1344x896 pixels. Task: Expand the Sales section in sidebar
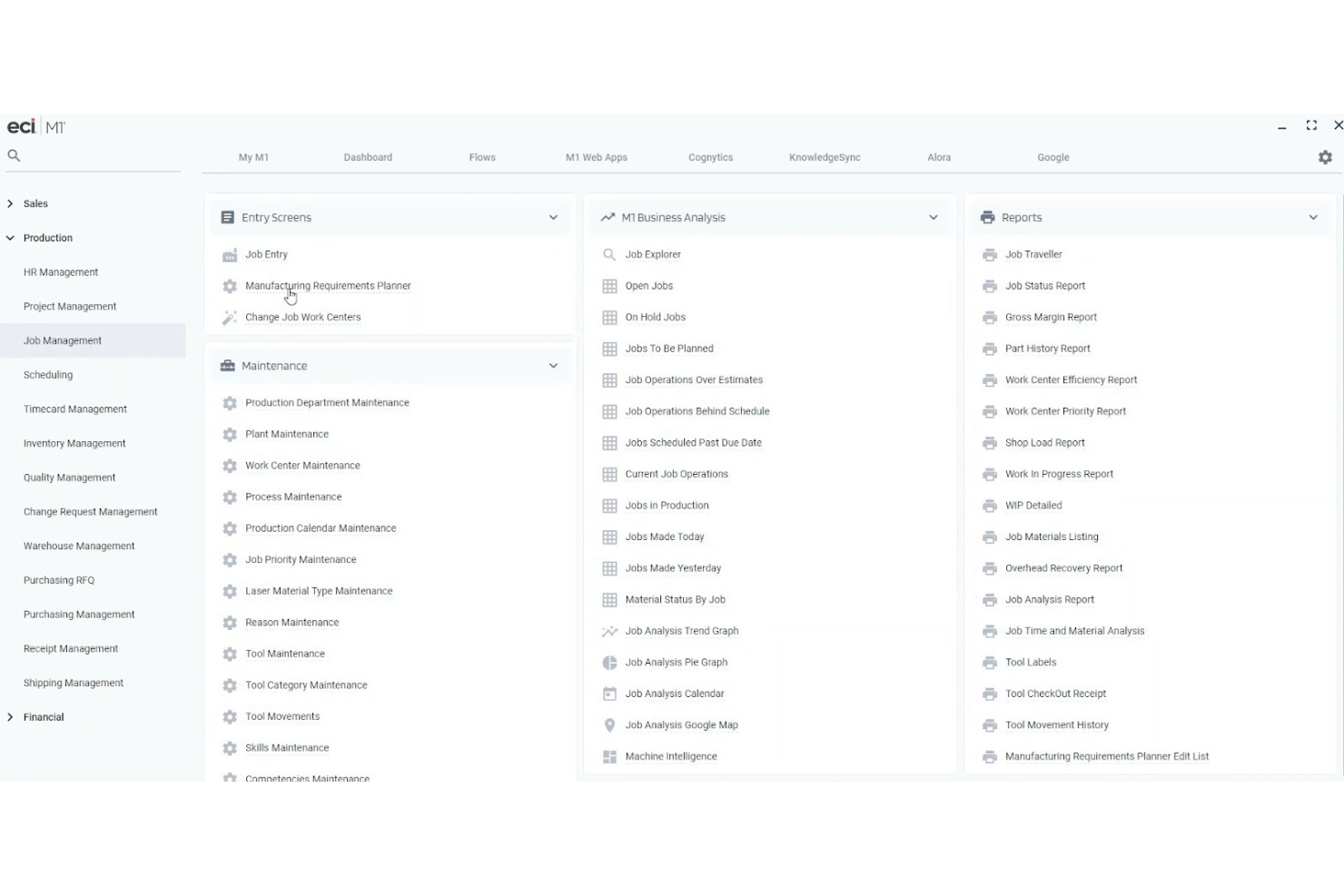[x=10, y=203]
